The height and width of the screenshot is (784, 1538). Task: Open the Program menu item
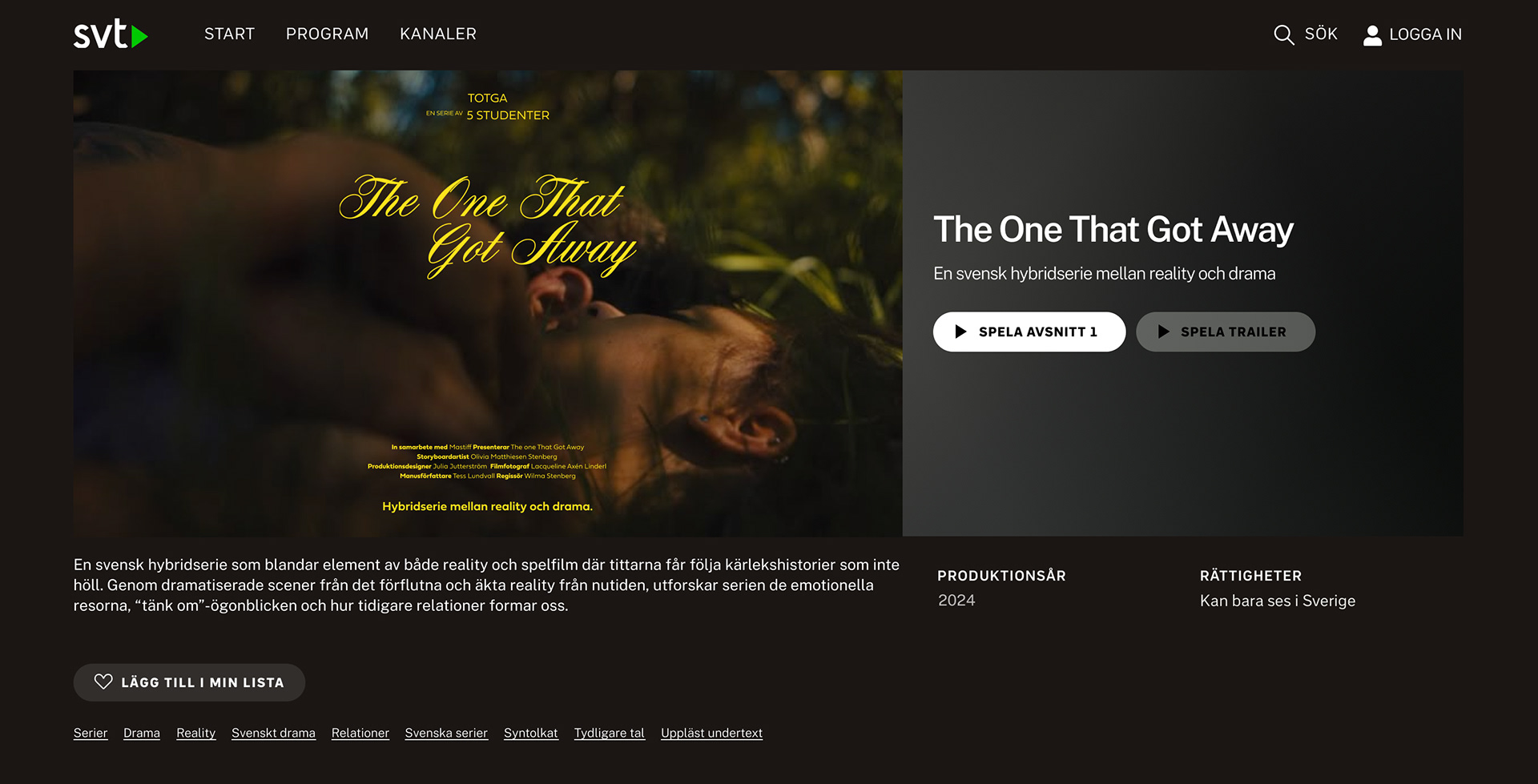(327, 34)
